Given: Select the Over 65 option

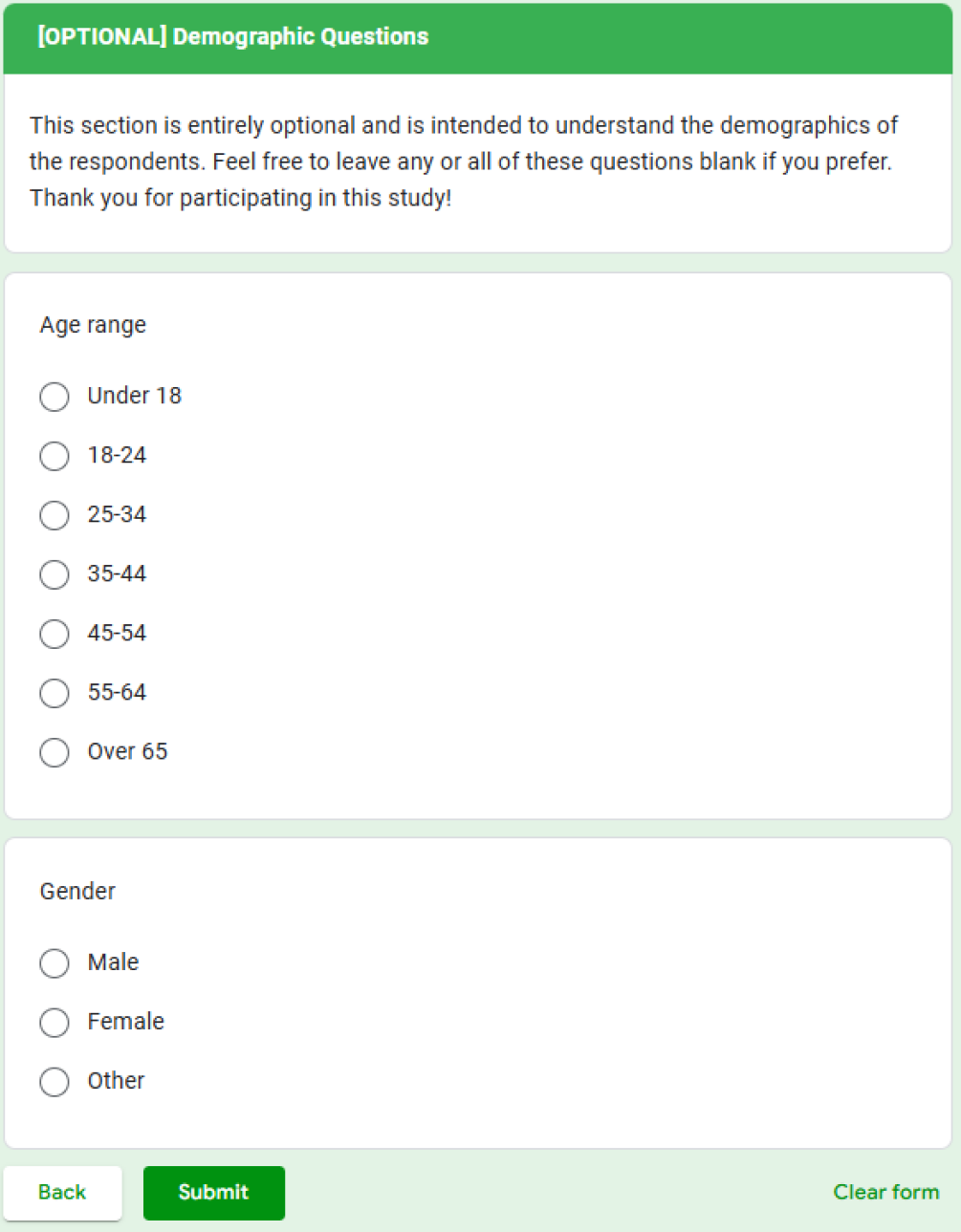Looking at the screenshot, I should (55, 752).
